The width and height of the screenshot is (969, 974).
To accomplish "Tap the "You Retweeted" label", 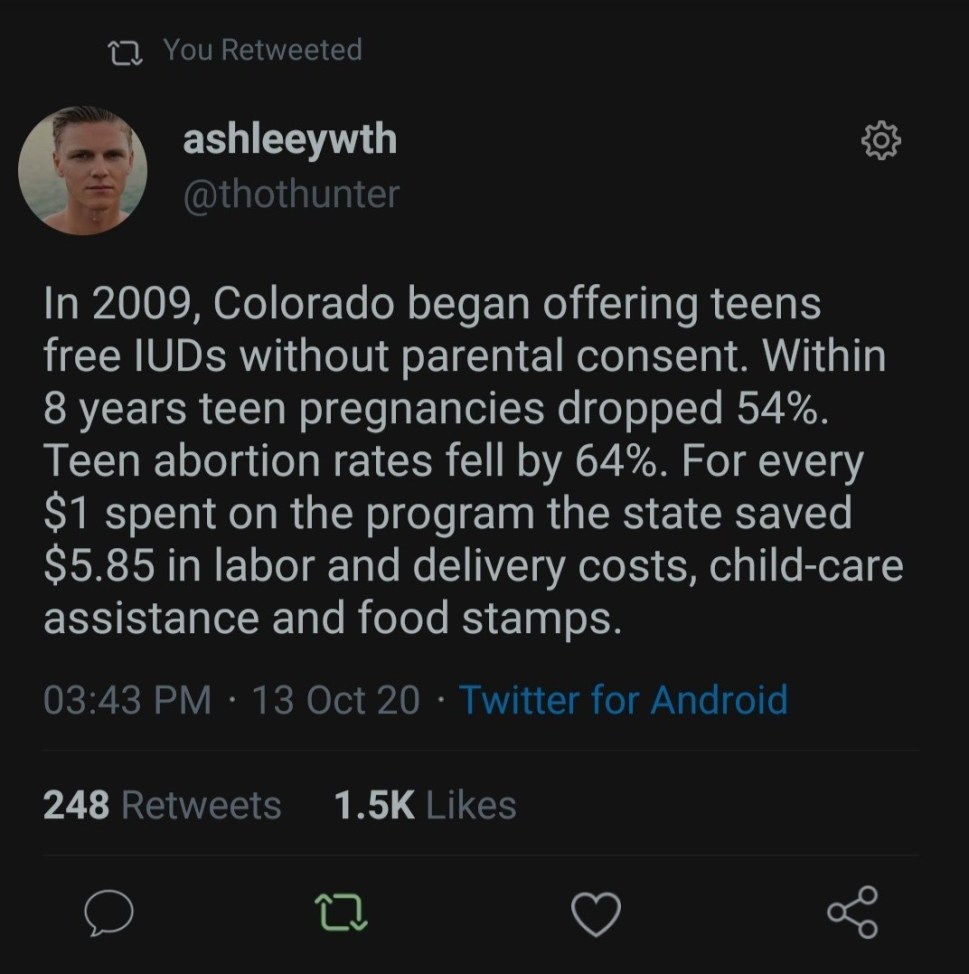I will click(x=262, y=50).
